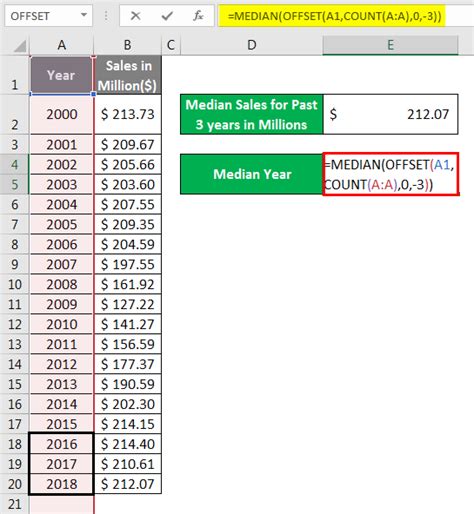Screen dimensions: 474x514
Task: Select cell containing year 2004
Action: [62, 205]
